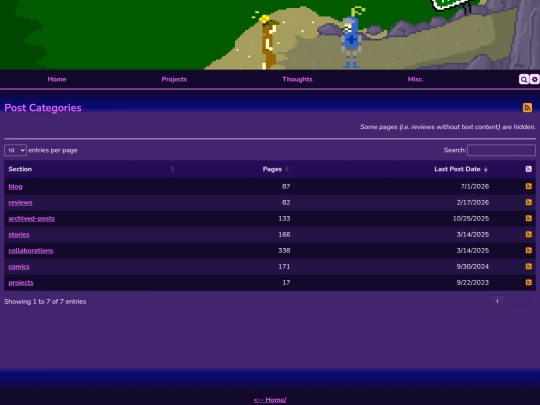Click the '171' pages cell
The height and width of the screenshot is (405, 540).
coord(284,267)
